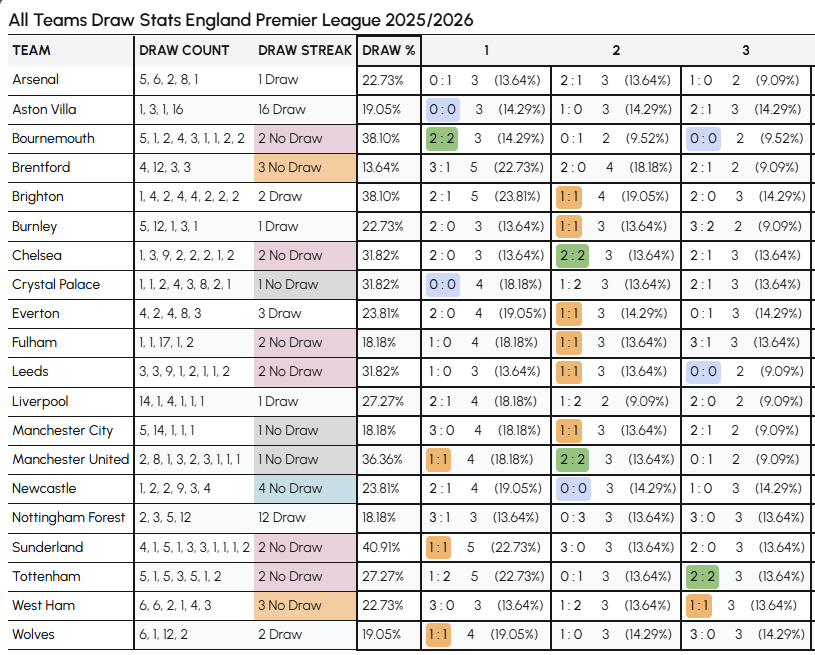Screen dimensions: 815x655
Task: Open the Manchester United team link
Action: click(x=70, y=459)
